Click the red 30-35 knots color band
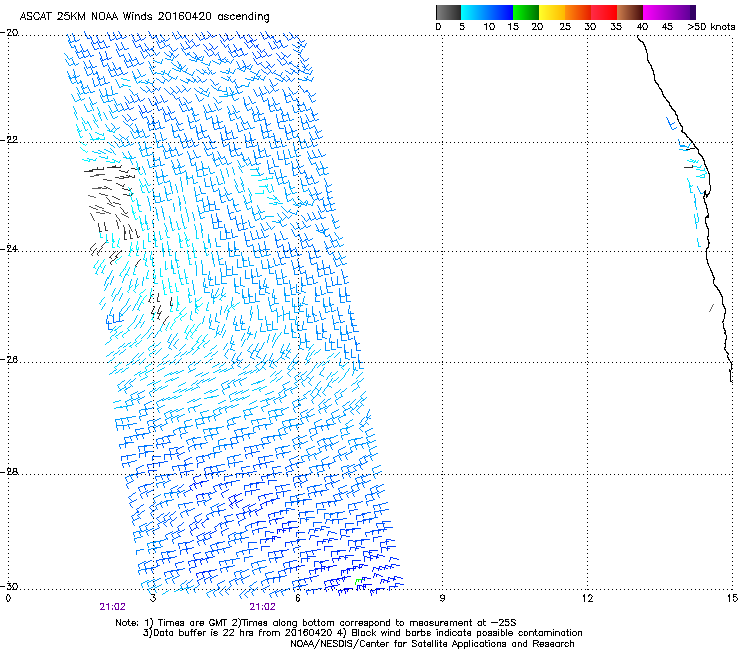Image resolution: width=740 pixels, height=650 pixels. click(x=604, y=12)
